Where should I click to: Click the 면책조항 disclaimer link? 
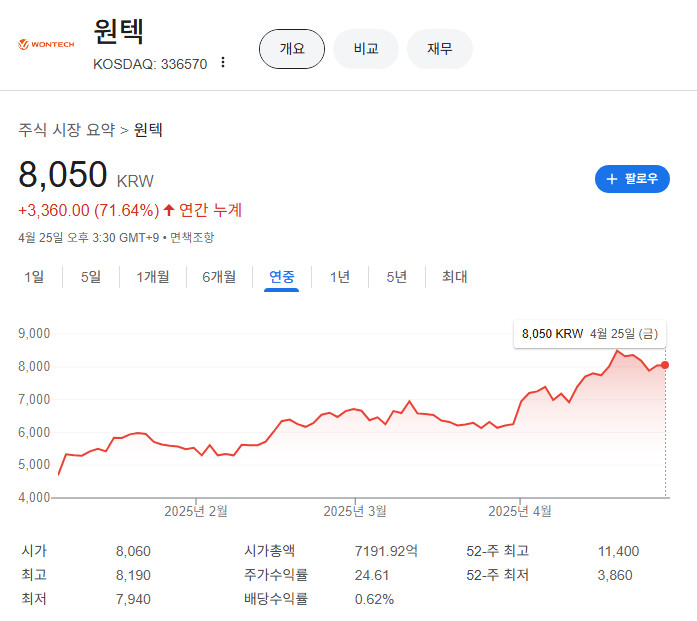(192, 237)
